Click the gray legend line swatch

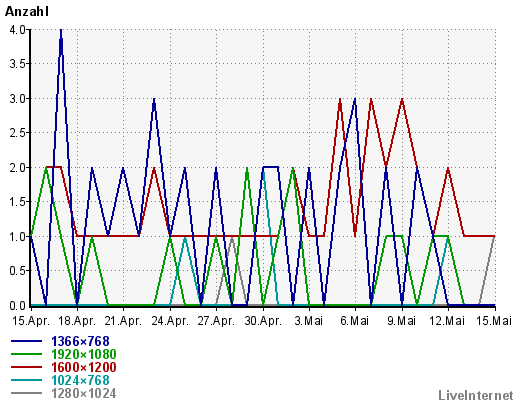tap(27, 393)
